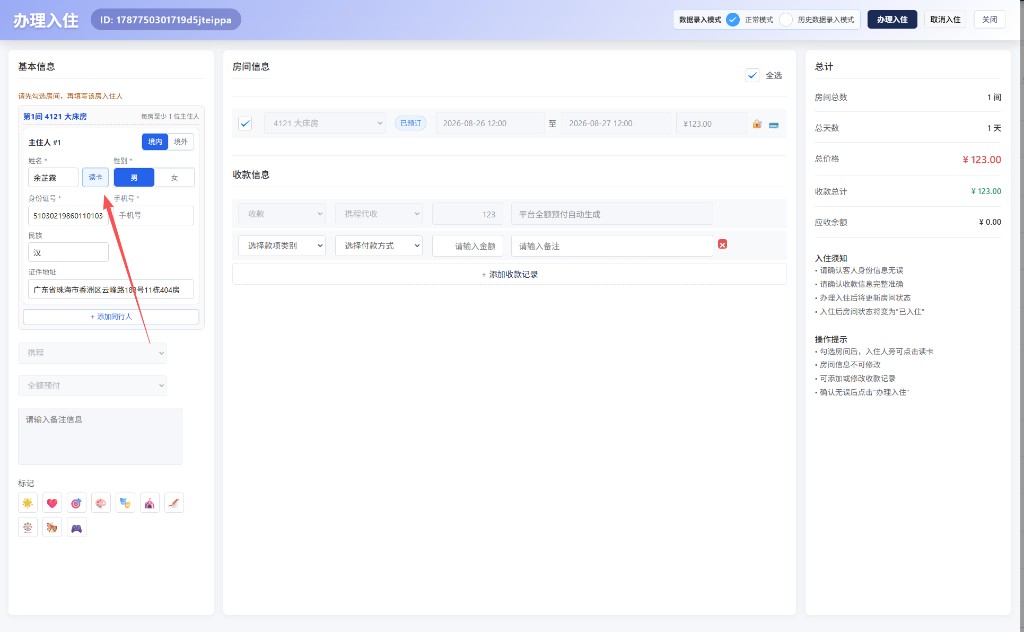Viewport: 1024px width, 632px height.
Task: Click the 民族 ethnicity field
Action: coord(68,252)
